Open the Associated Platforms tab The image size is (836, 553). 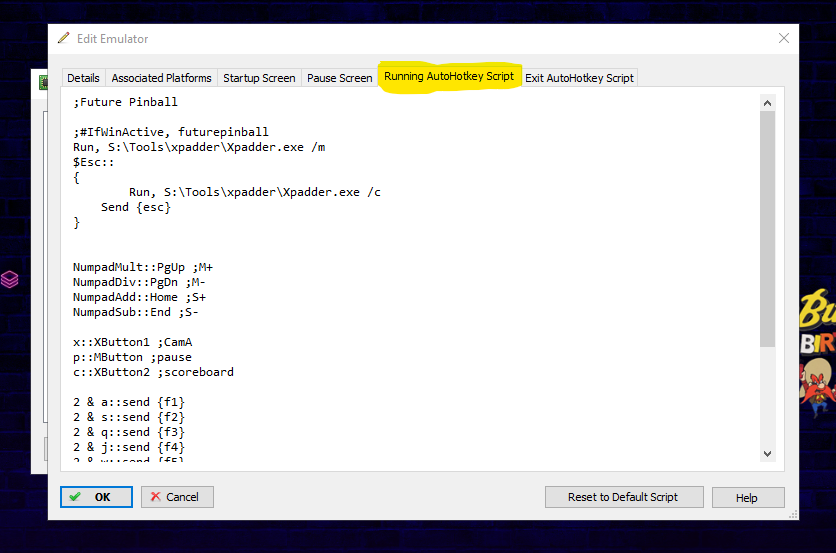pos(161,78)
